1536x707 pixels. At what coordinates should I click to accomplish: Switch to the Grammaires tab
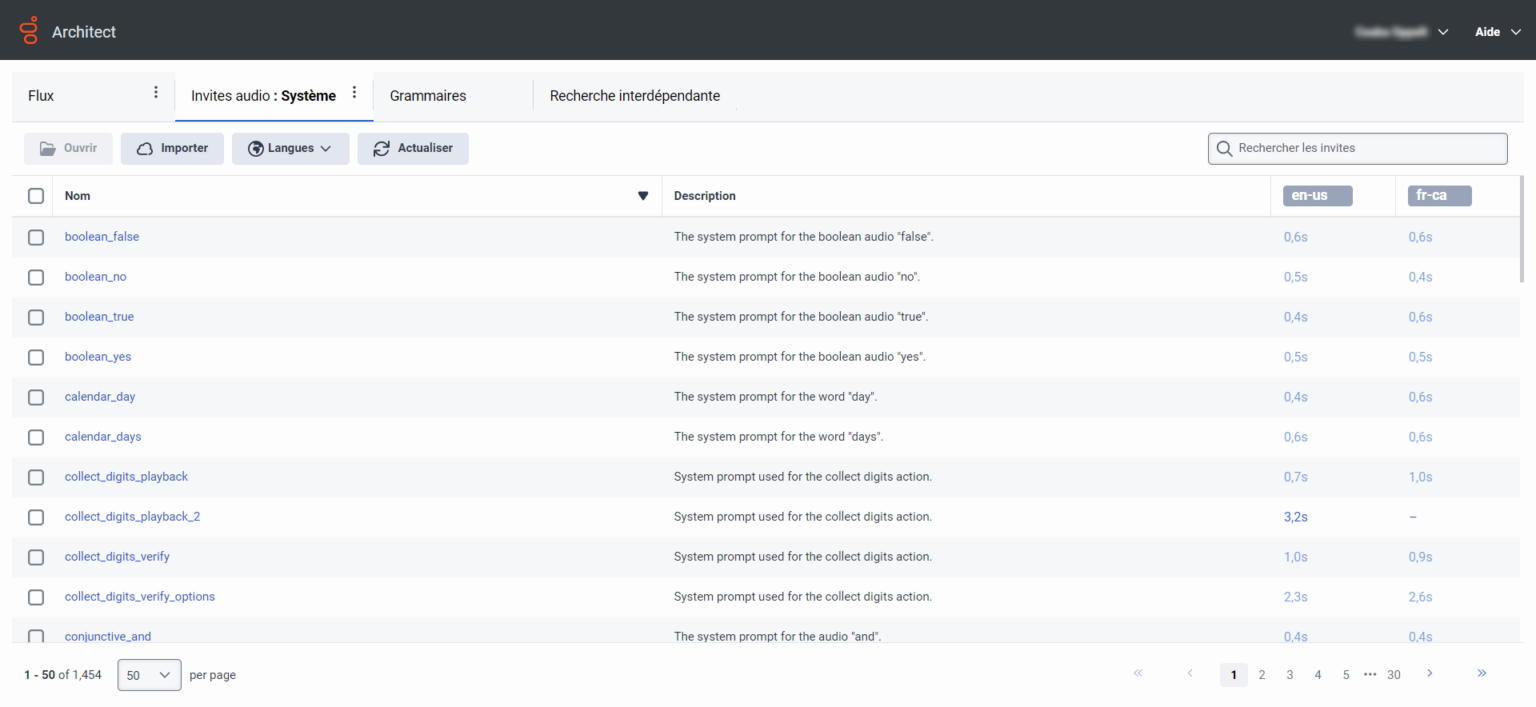pos(427,95)
